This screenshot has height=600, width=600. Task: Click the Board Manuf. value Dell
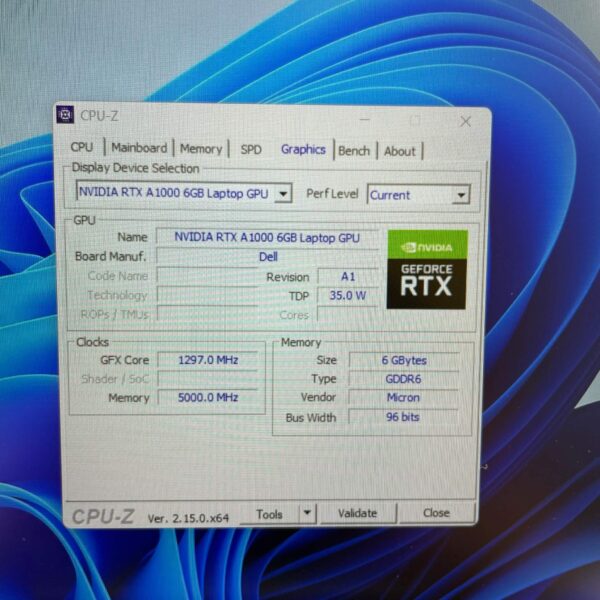(268, 257)
